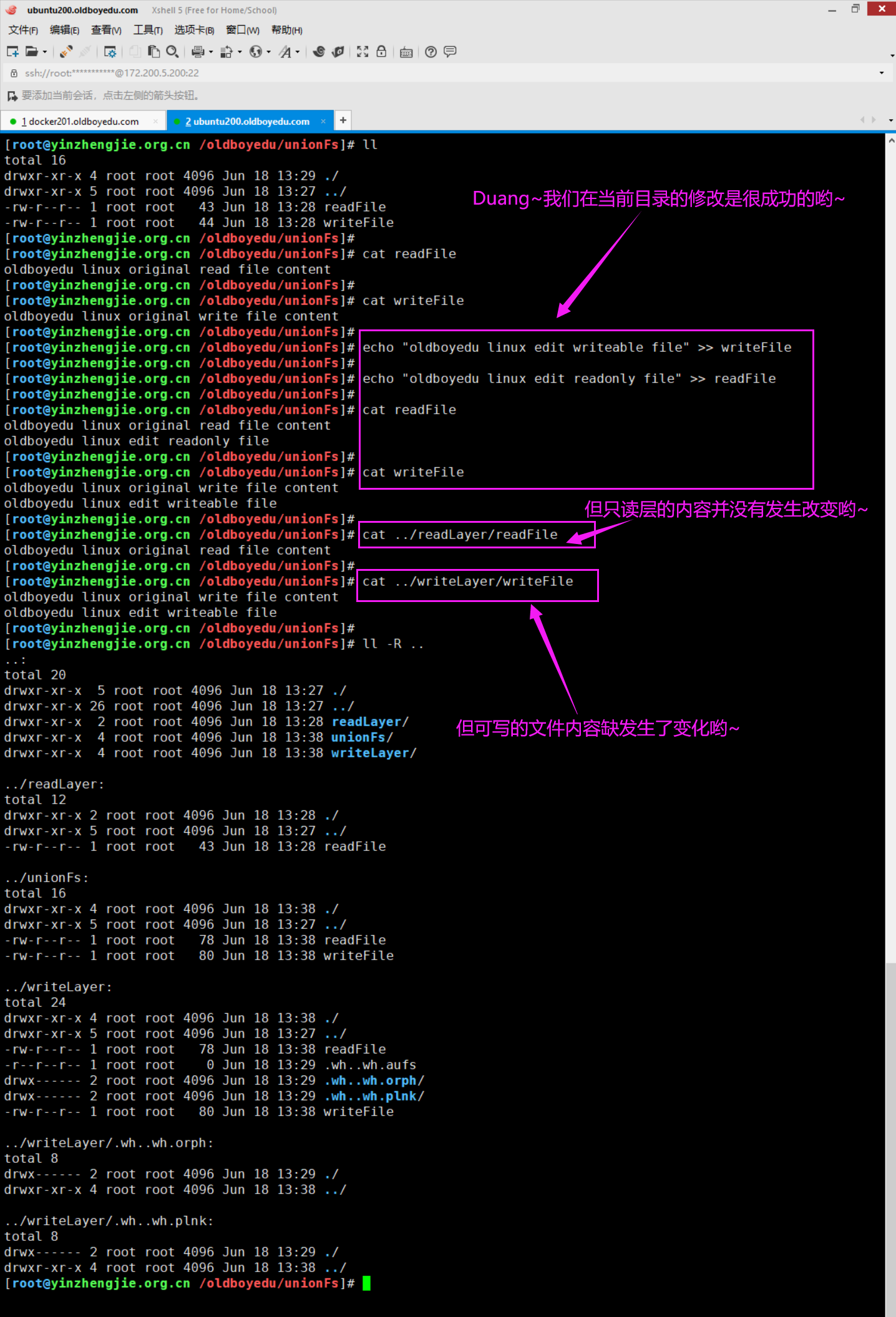Click the ssh address bar field
This screenshot has height=1317, width=896.
click(x=437, y=73)
